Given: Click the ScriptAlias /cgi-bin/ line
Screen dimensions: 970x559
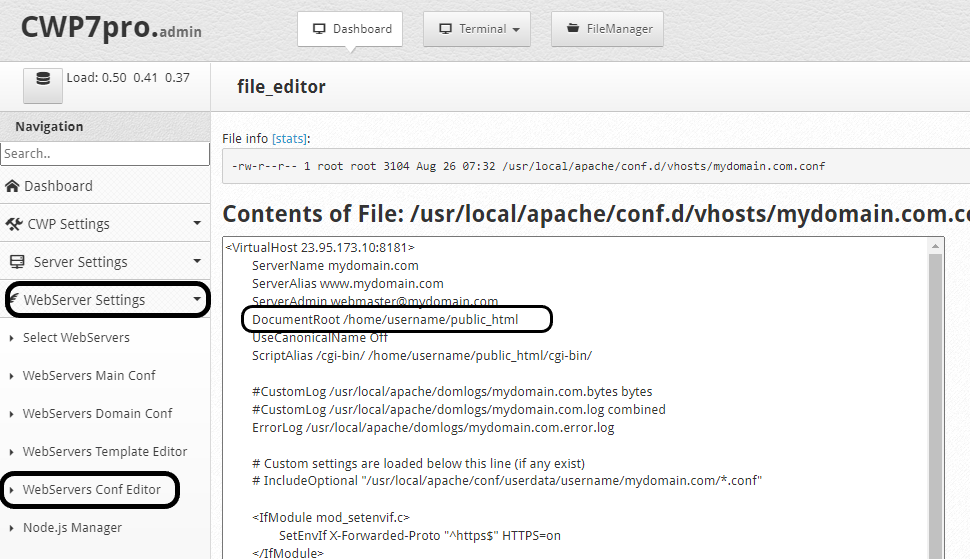Looking at the screenshot, I should (422, 356).
